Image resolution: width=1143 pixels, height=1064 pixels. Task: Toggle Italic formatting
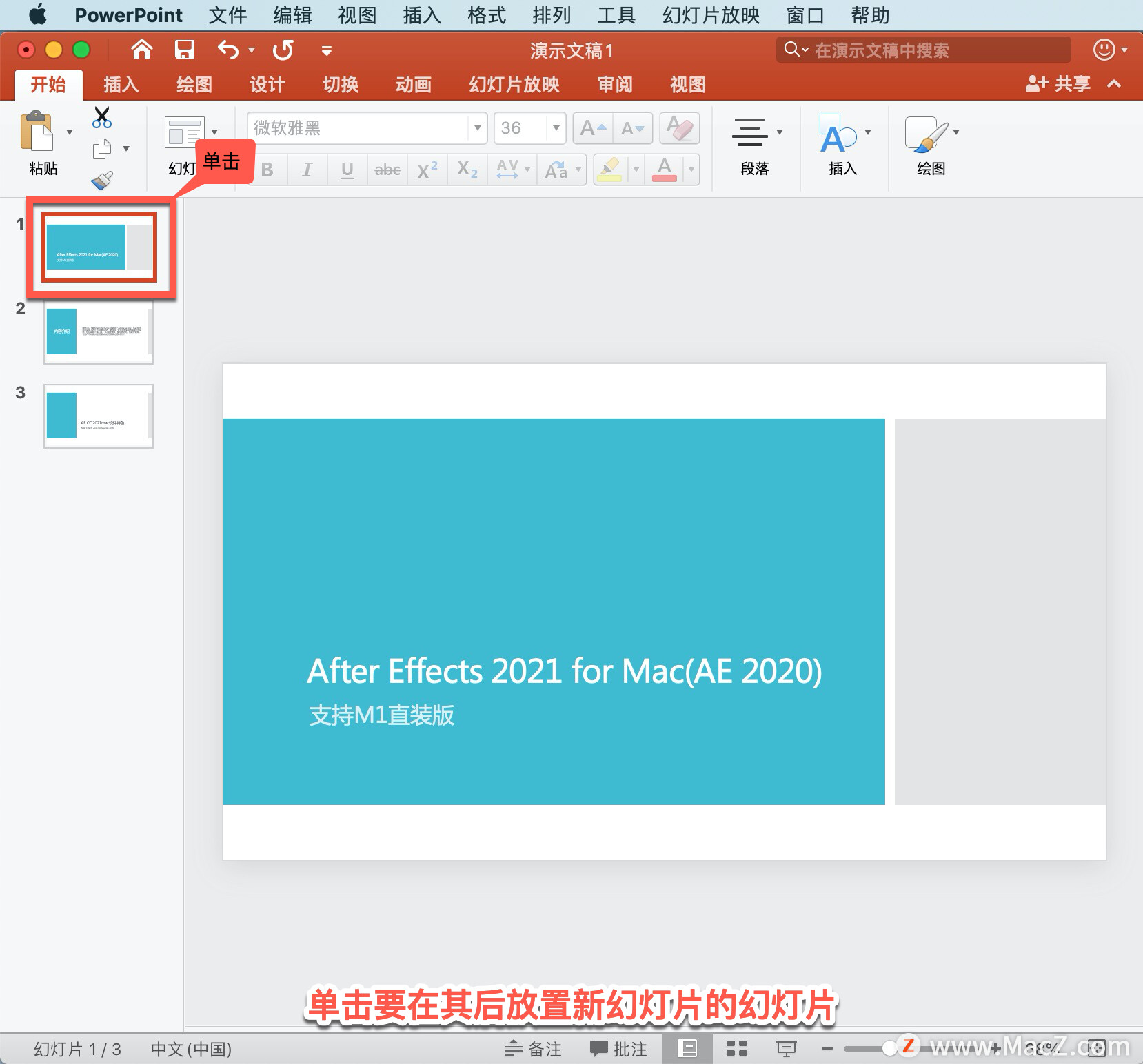pyautogui.click(x=307, y=170)
